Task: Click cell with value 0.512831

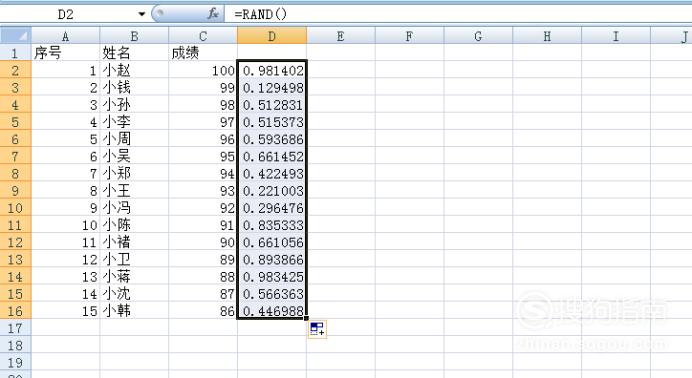Action: pyautogui.click(x=272, y=105)
